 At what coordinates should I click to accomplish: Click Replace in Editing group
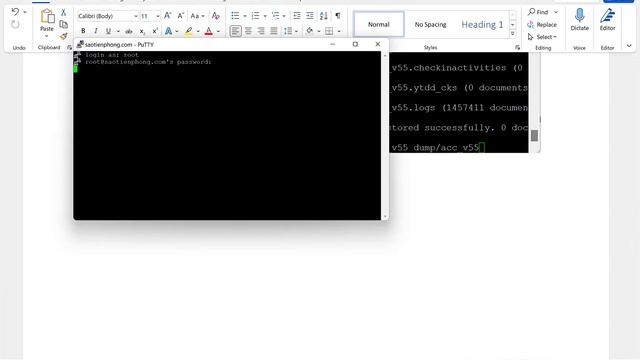pyautogui.click(x=542, y=24)
